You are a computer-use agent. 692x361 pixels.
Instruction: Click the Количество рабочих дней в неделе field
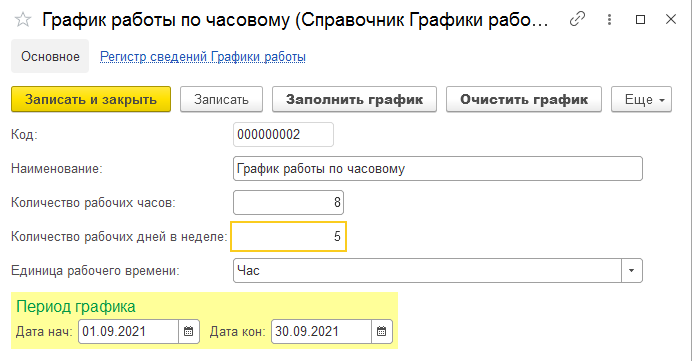[x=288, y=237]
